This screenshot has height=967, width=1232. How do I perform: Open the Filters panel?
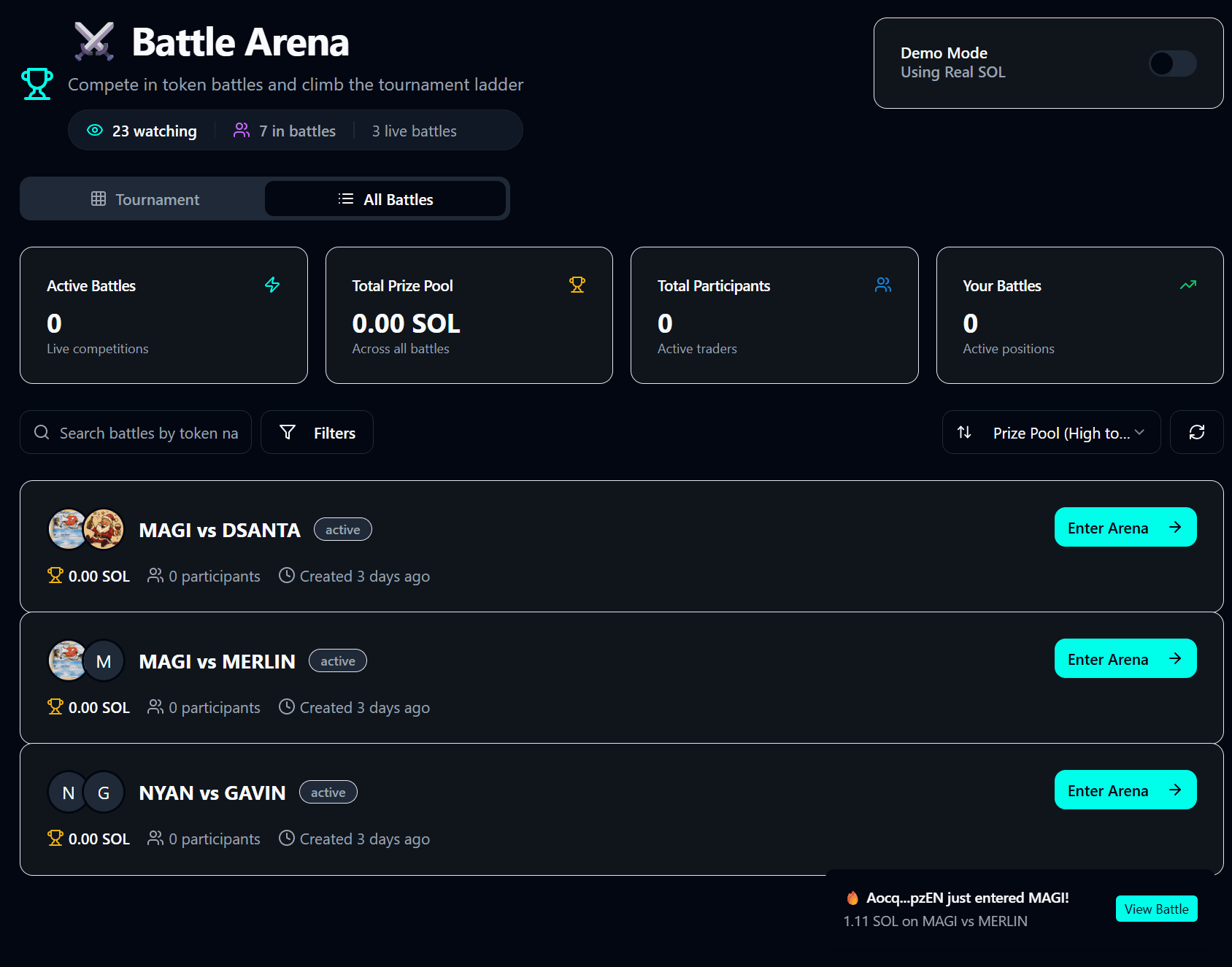pos(317,432)
